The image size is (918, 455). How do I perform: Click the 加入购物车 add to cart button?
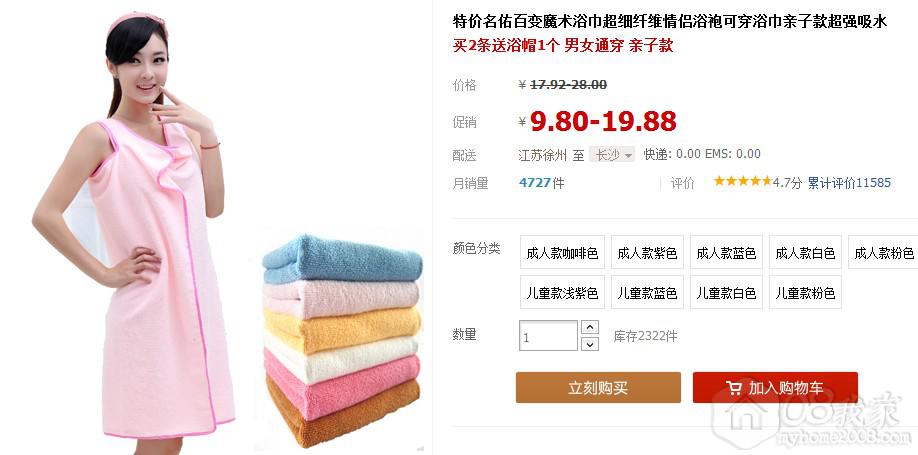pyautogui.click(x=775, y=388)
